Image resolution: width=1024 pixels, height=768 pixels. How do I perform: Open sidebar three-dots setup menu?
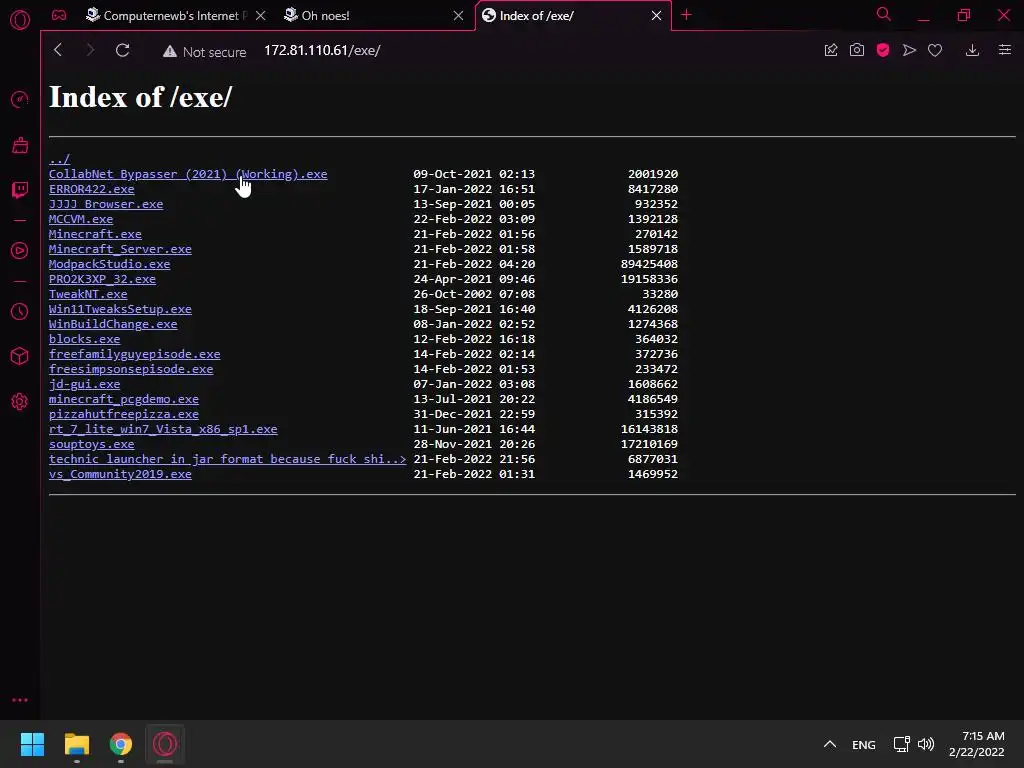(20, 699)
